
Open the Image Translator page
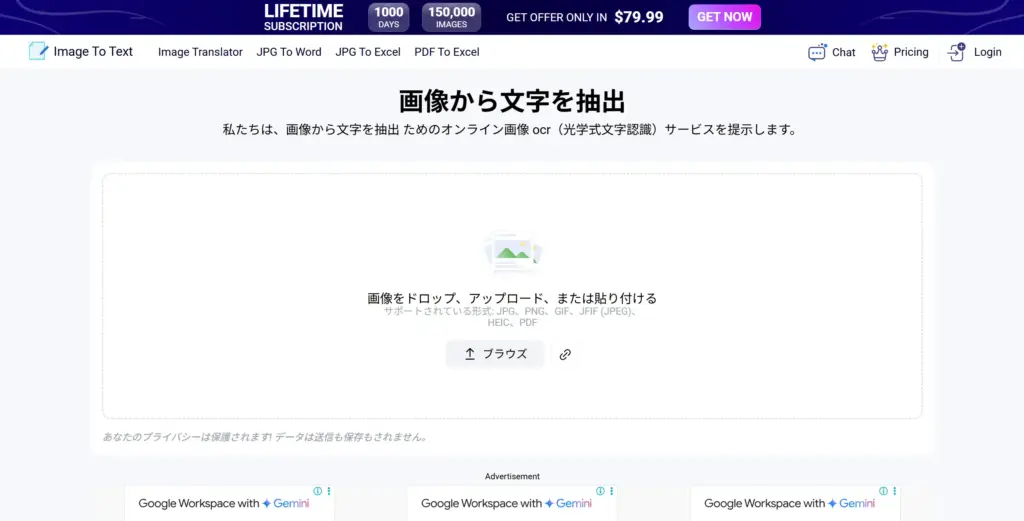tap(200, 52)
